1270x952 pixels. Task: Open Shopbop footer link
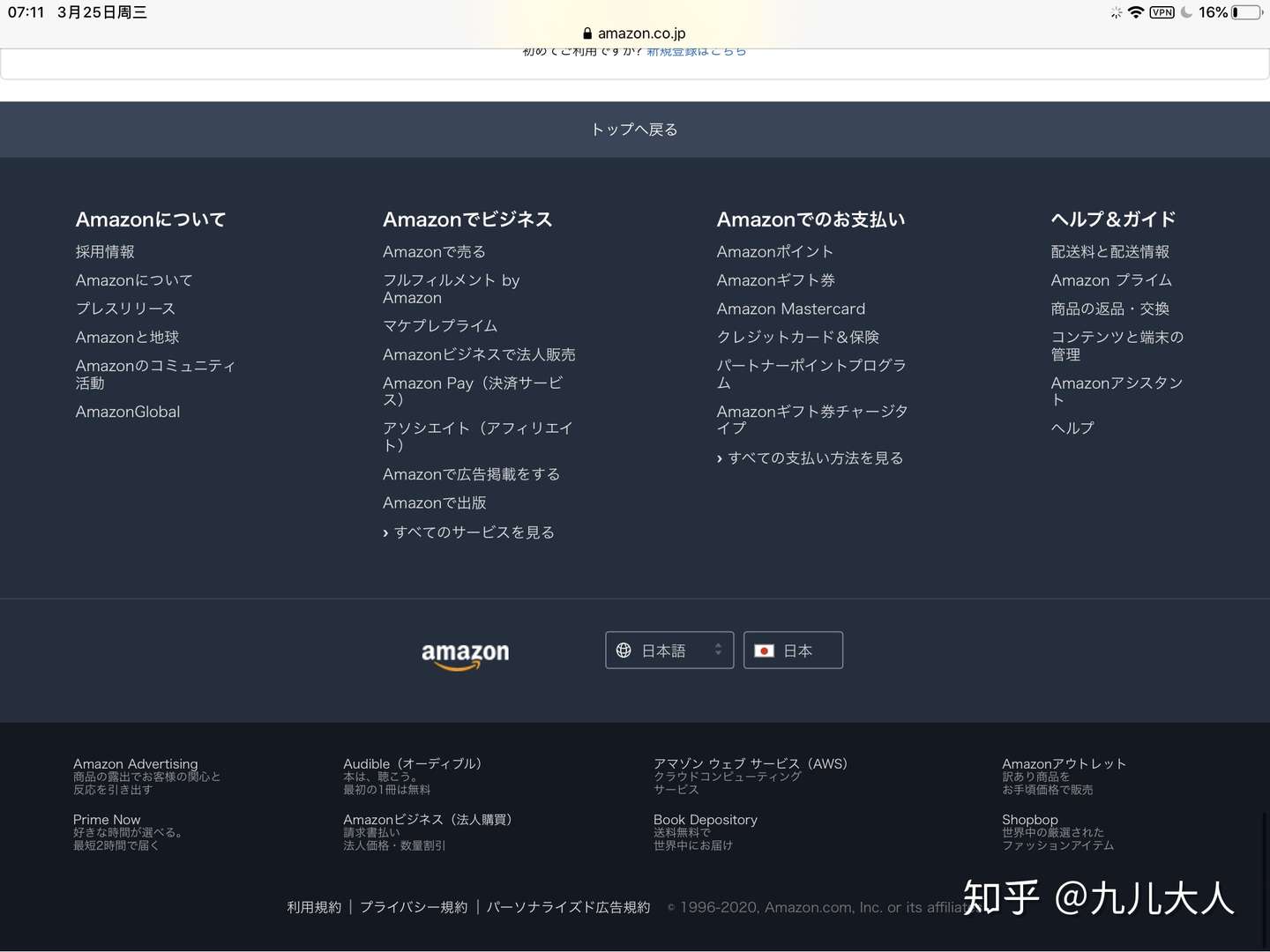click(x=1030, y=820)
